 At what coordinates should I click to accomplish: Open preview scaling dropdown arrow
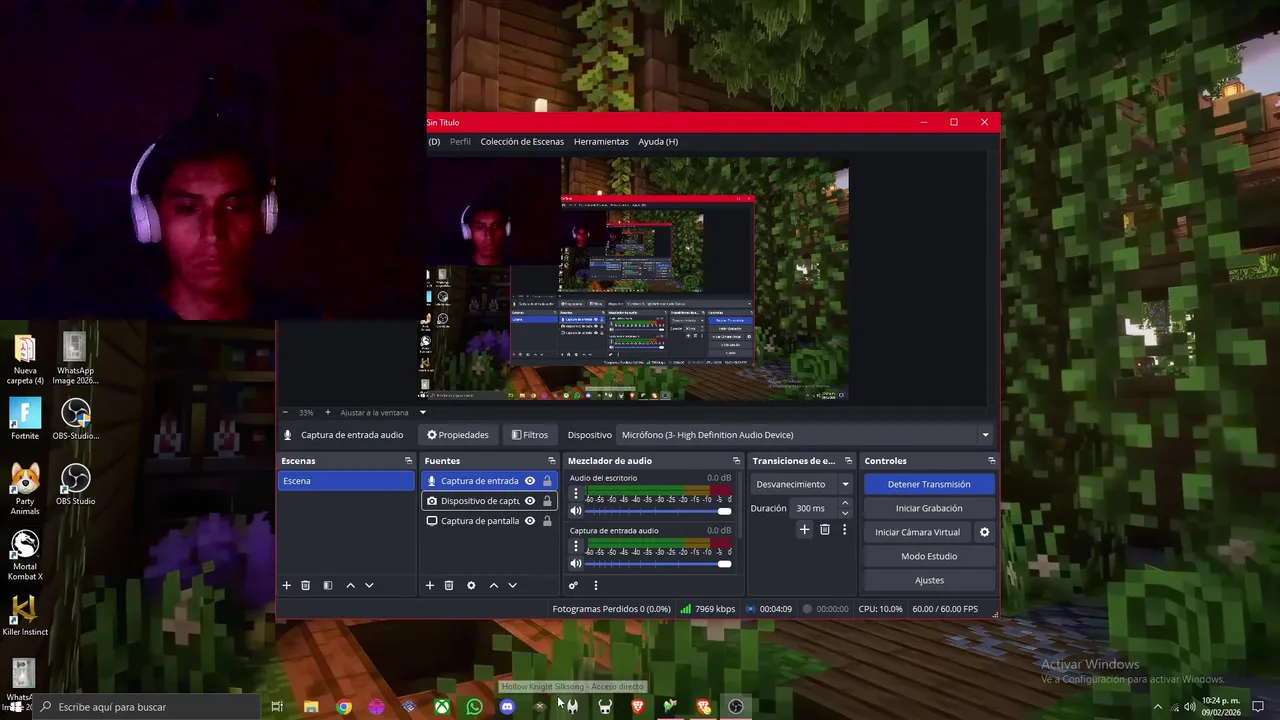(x=422, y=412)
